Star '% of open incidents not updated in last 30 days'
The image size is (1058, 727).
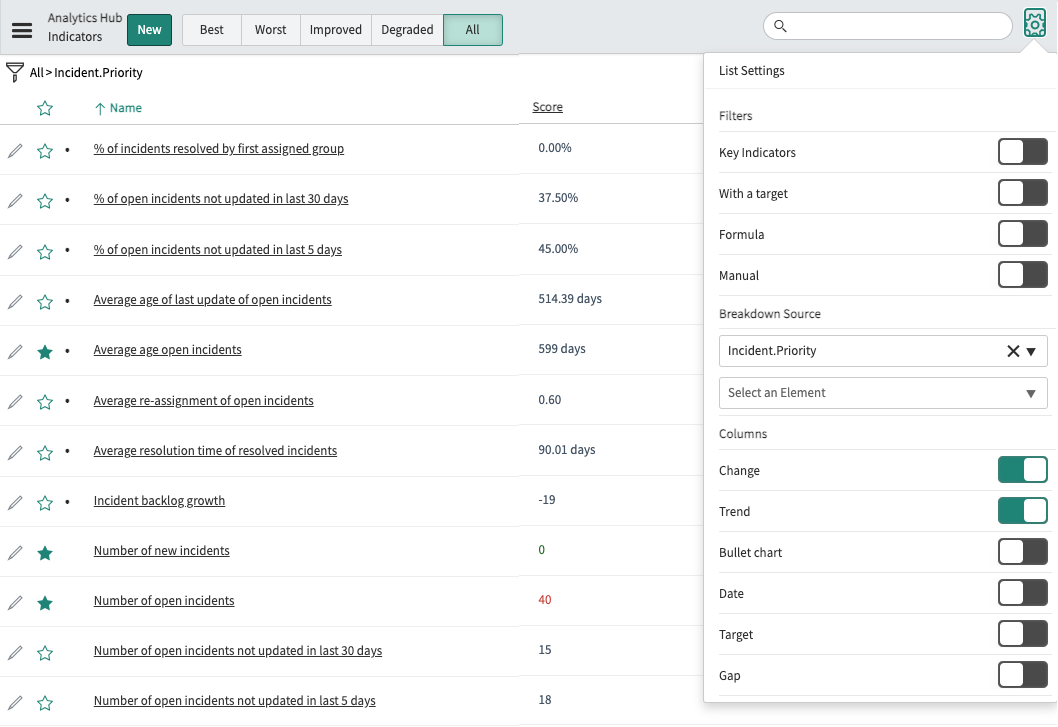(x=45, y=201)
